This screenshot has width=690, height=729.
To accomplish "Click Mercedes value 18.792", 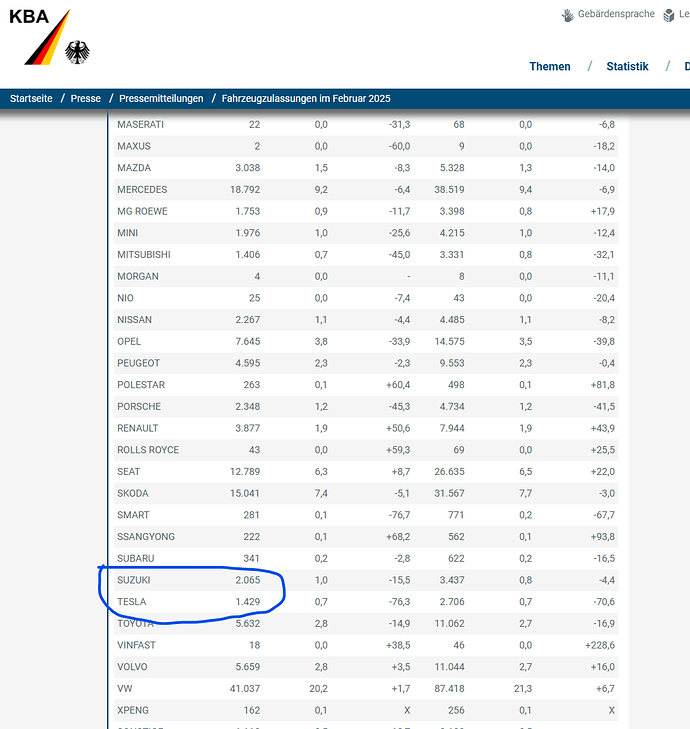I will (245, 190).
